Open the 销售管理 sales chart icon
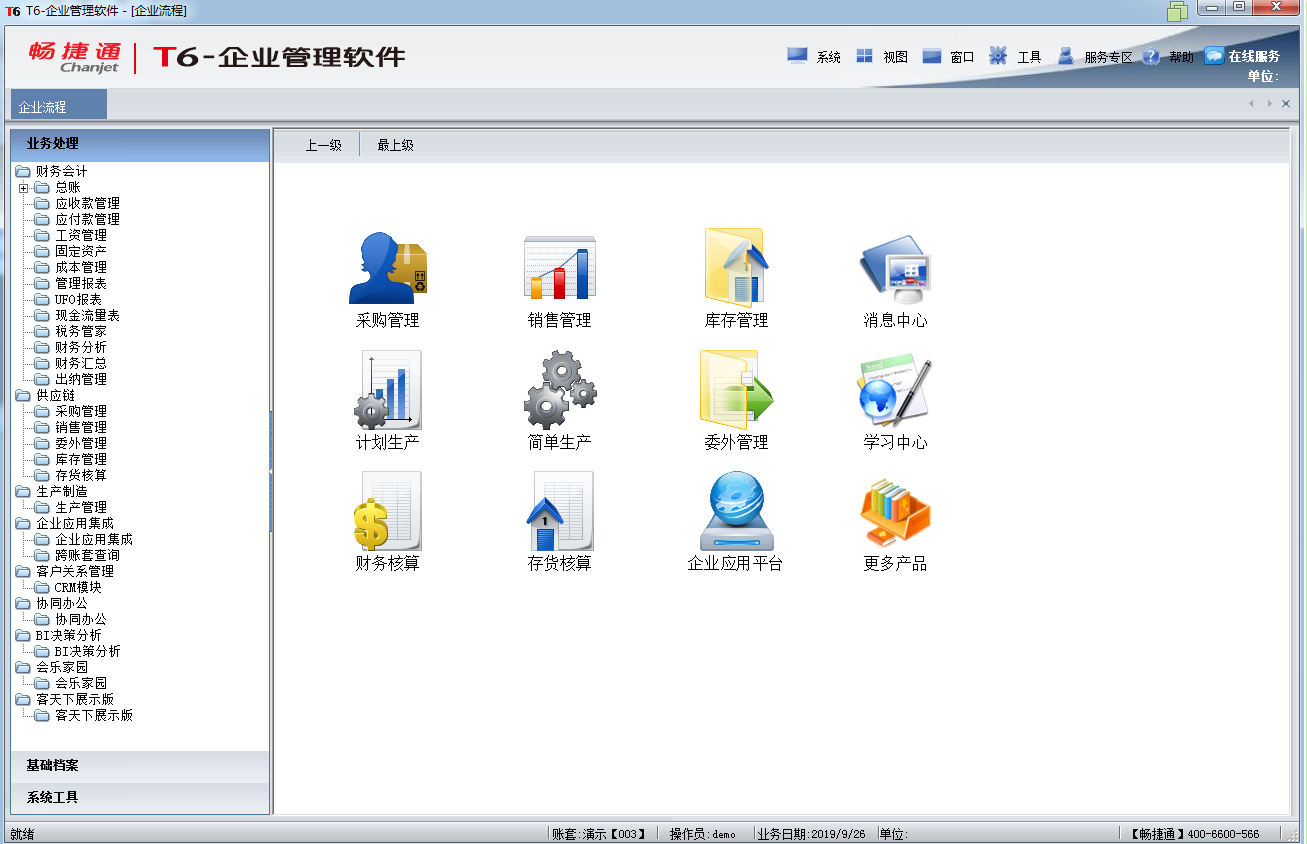Image resolution: width=1307 pixels, height=844 pixels. click(560, 267)
